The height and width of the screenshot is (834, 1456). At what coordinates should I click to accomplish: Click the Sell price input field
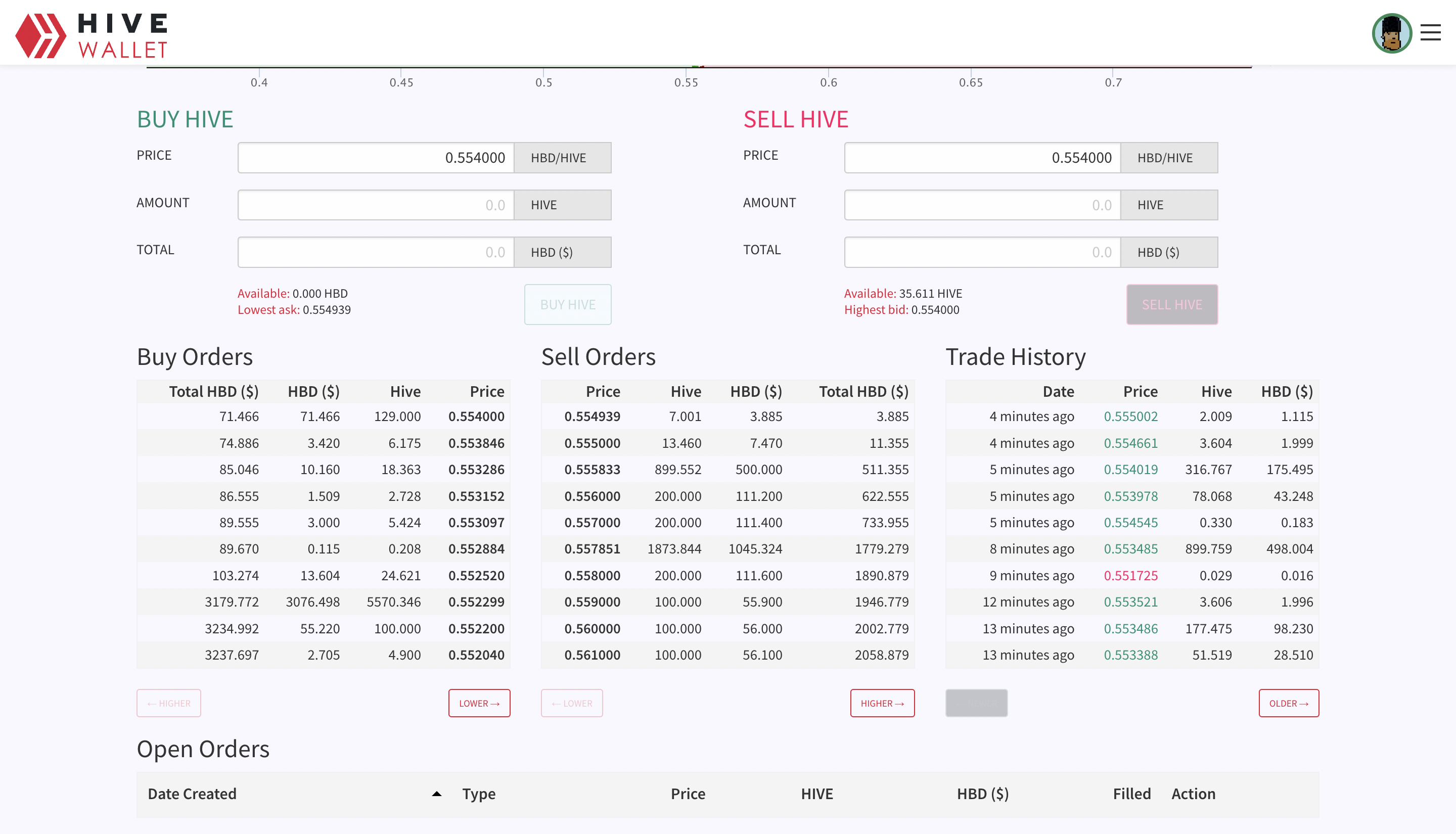click(x=982, y=158)
